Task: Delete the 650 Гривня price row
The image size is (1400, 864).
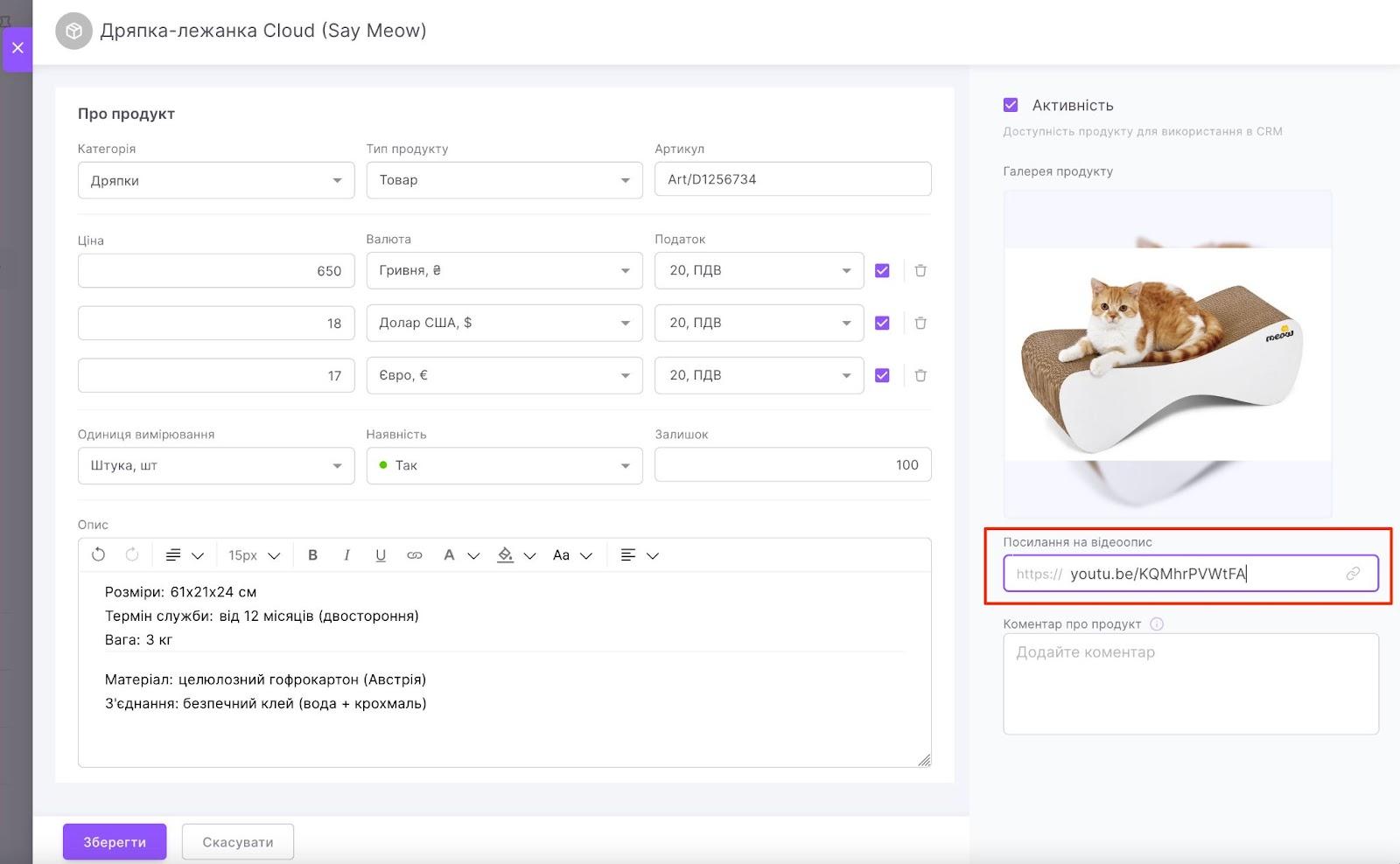Action: [x=920, y=271]
